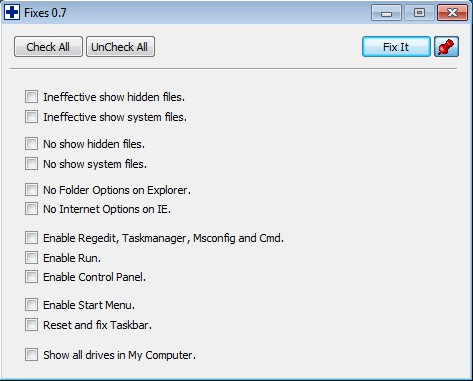Screen dimensions: 473x381
Task: Close the Fixes 0.7 window
Action: pos(452,13)
